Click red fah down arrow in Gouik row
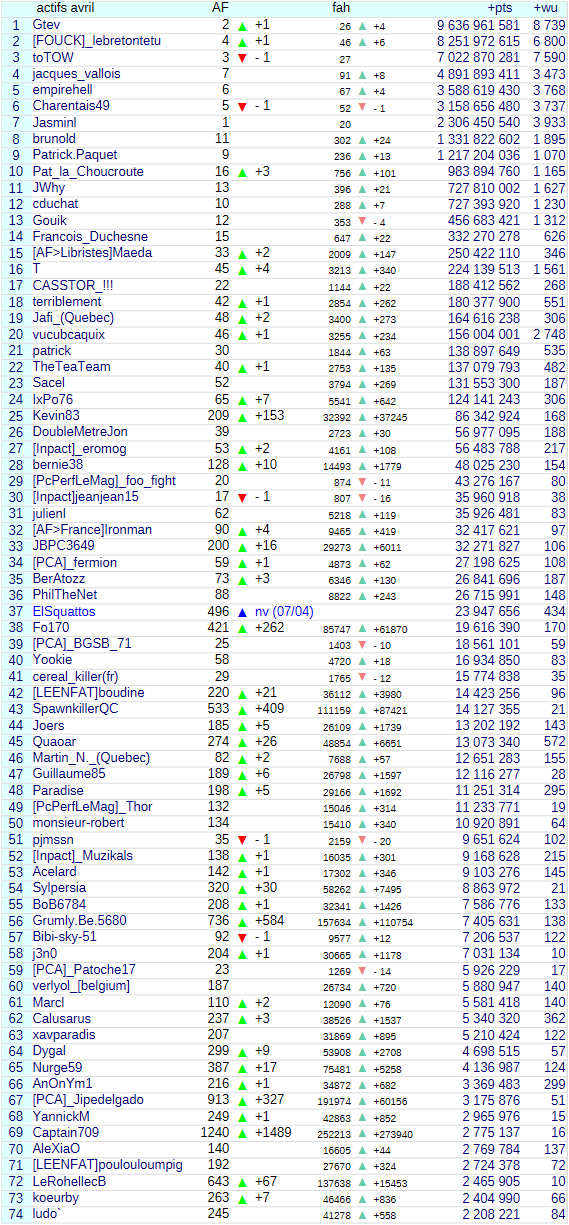This screenshot has height=1225, width=569. [362, 221]
